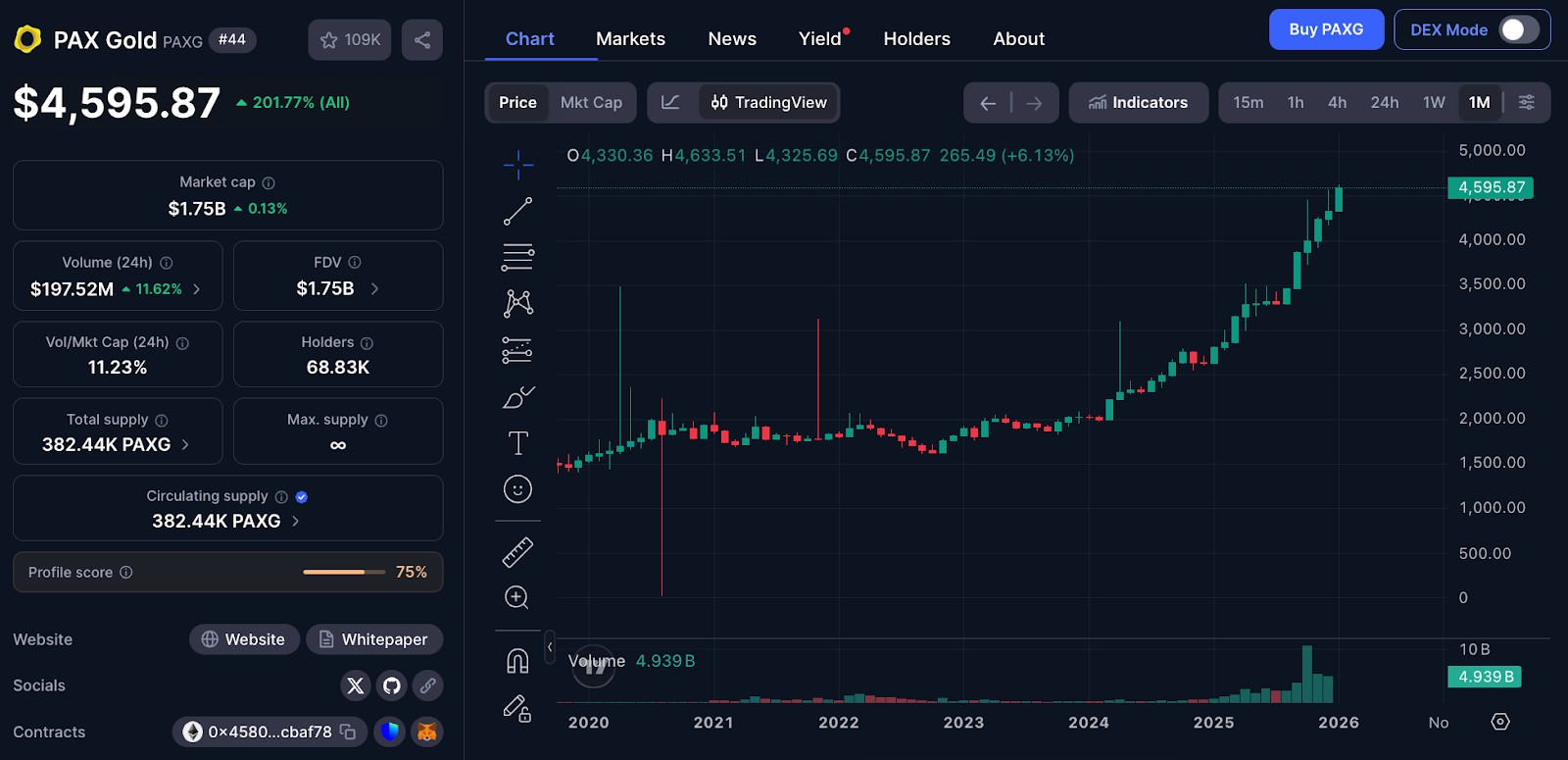
Task: Click the 2024 year label on time axis
Action: tap(1088, 723)
